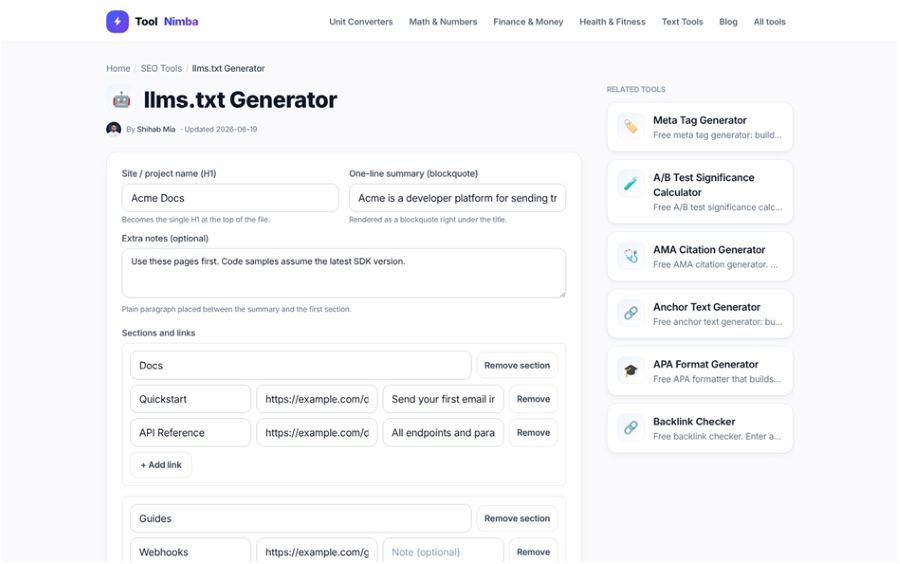
Task: Click into the Extra notes textarea
Action: [344, 273]
